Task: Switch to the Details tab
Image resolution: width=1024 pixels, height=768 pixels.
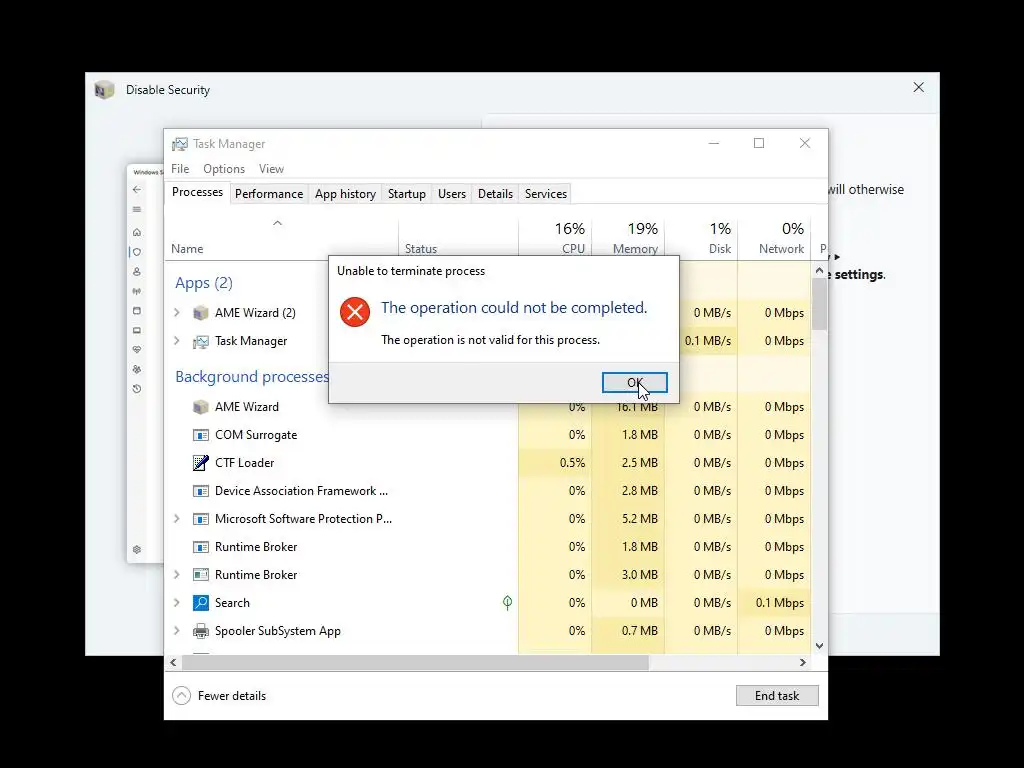Action: click(x=495, y=194)
